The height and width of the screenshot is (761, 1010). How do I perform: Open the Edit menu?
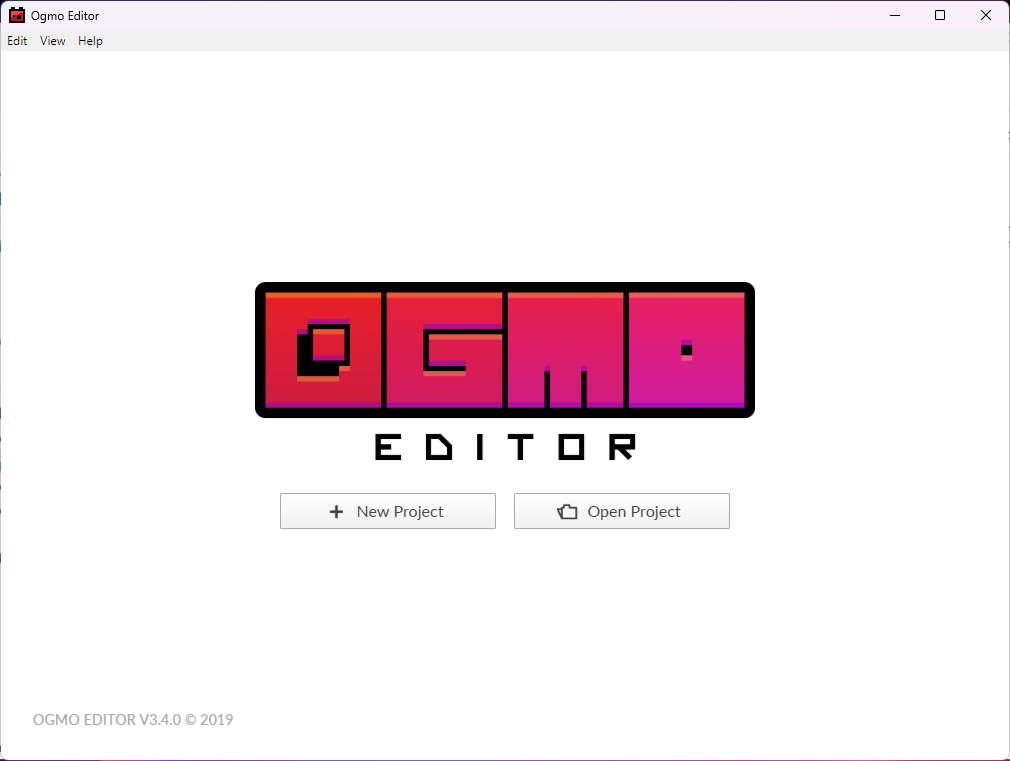click(17, 41)
